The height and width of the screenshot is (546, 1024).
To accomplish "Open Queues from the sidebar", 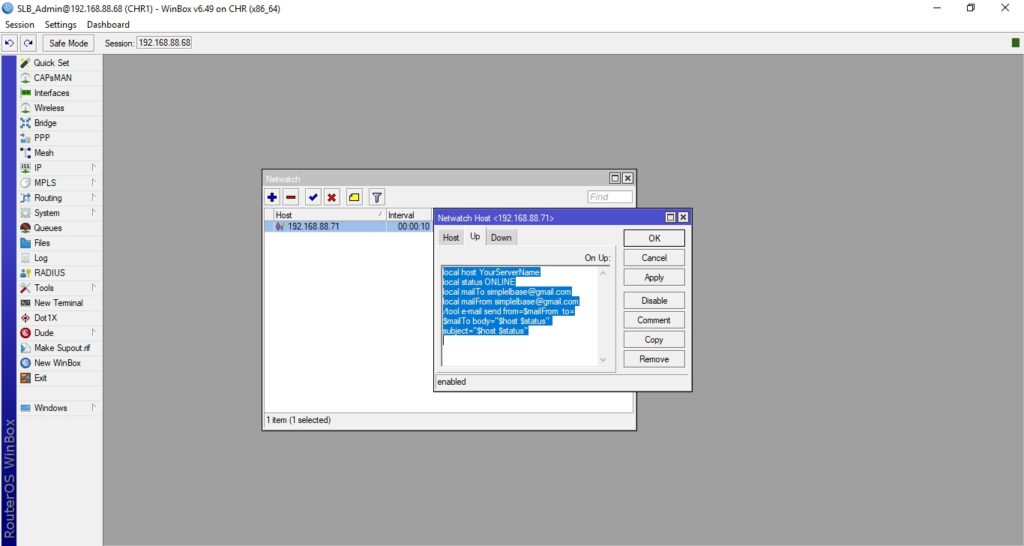I will click(x=59, y=228).
